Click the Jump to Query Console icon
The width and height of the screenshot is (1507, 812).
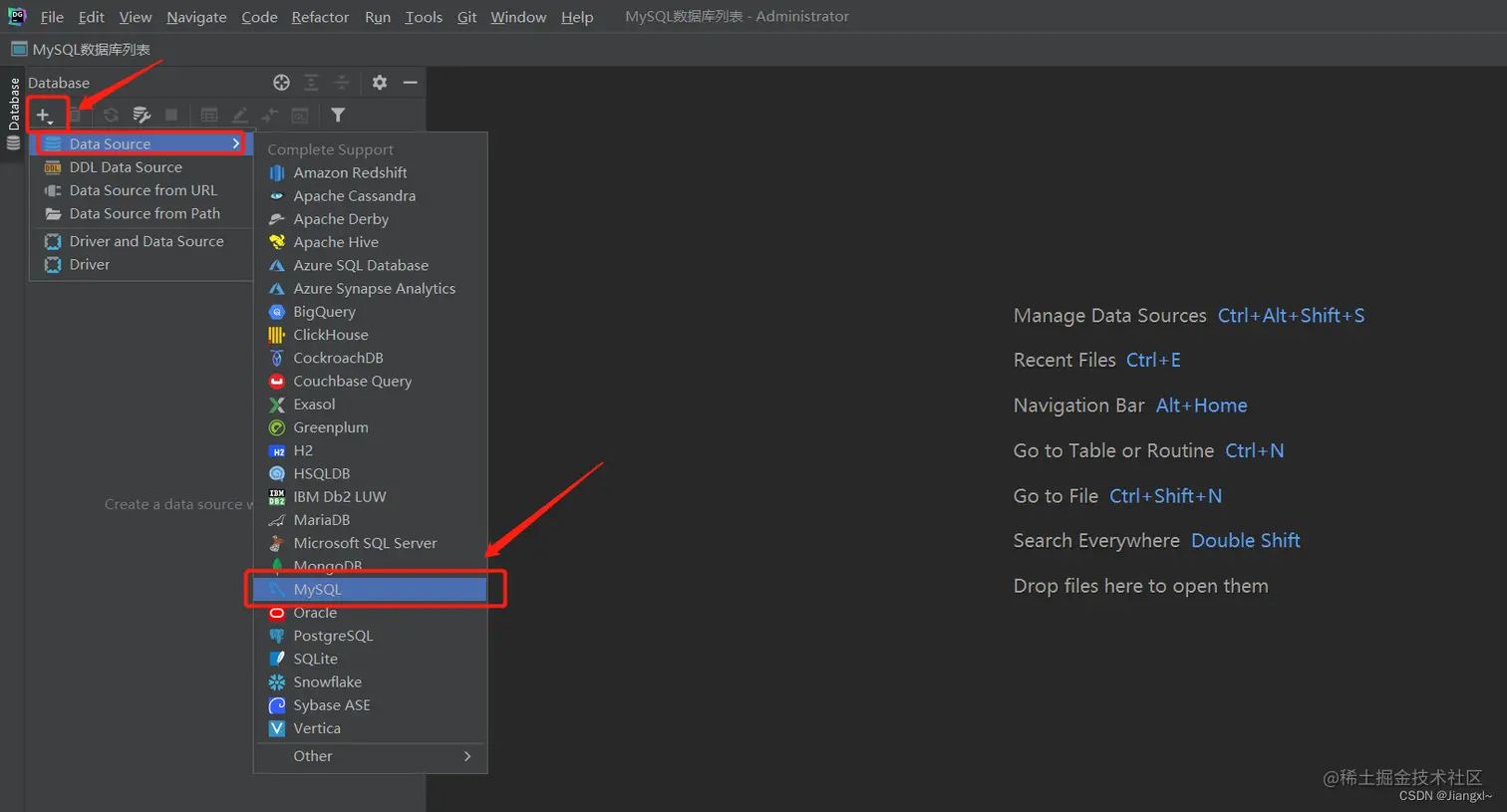(x=300, y=116)
